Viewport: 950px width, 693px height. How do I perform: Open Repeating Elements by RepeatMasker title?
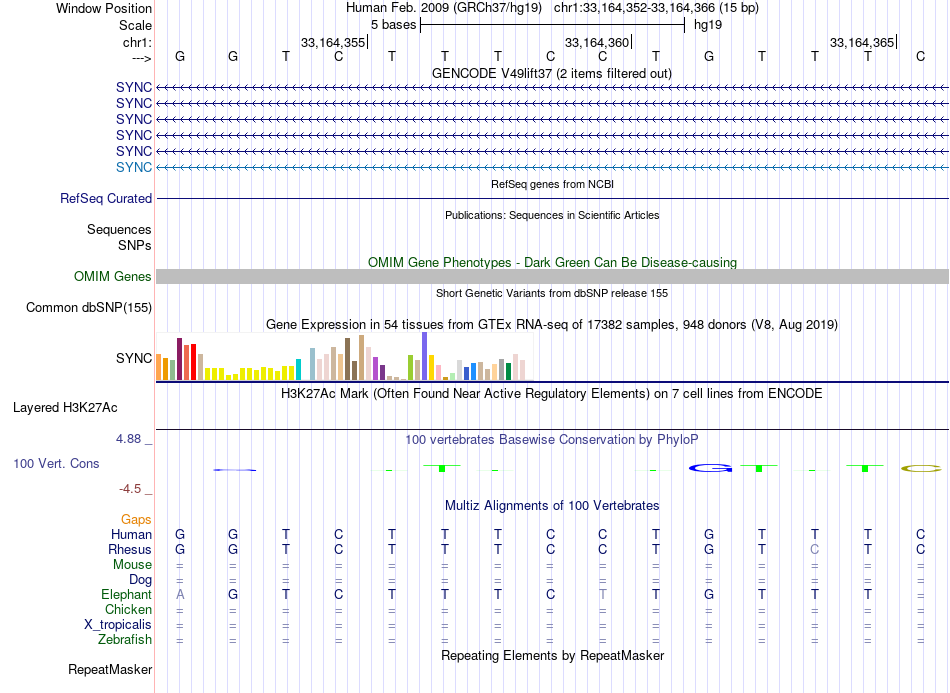(x=552, y=655)
